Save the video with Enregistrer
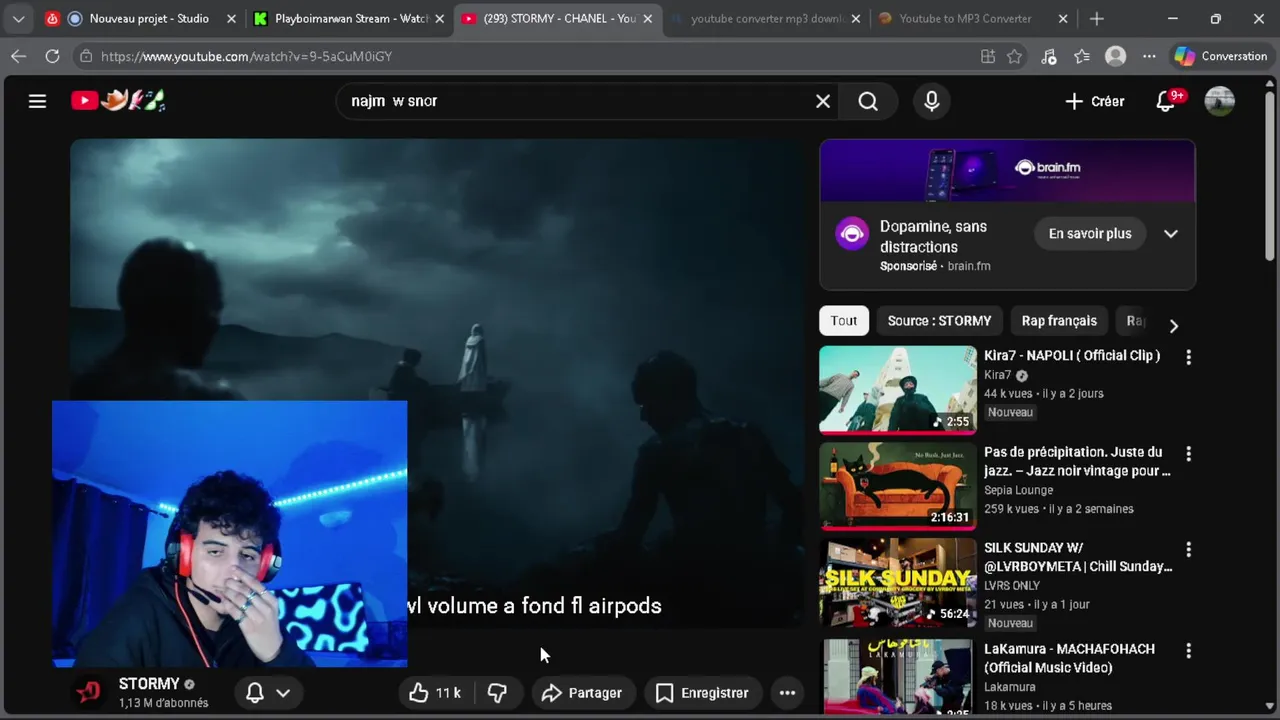 (x=702, y=693)
